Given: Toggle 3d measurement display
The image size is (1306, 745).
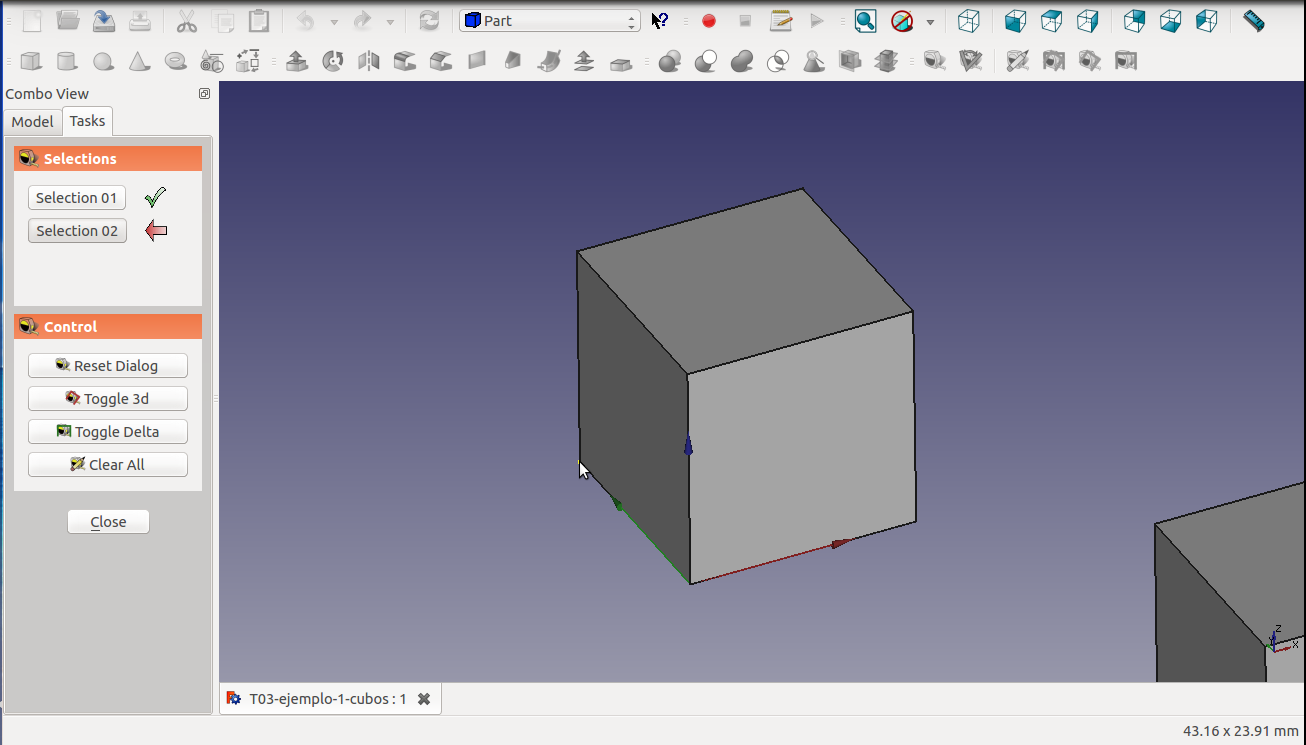Looking at the screenshot, I should 108,399.
